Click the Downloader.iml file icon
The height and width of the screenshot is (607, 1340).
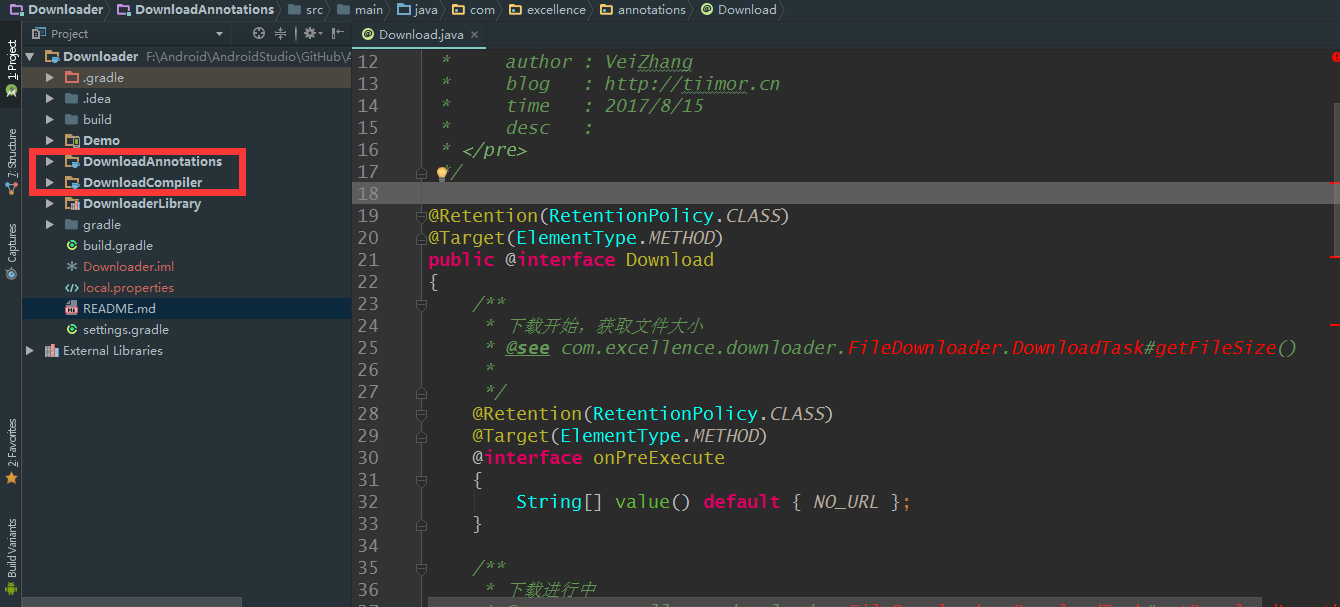(x=72, y=266)
